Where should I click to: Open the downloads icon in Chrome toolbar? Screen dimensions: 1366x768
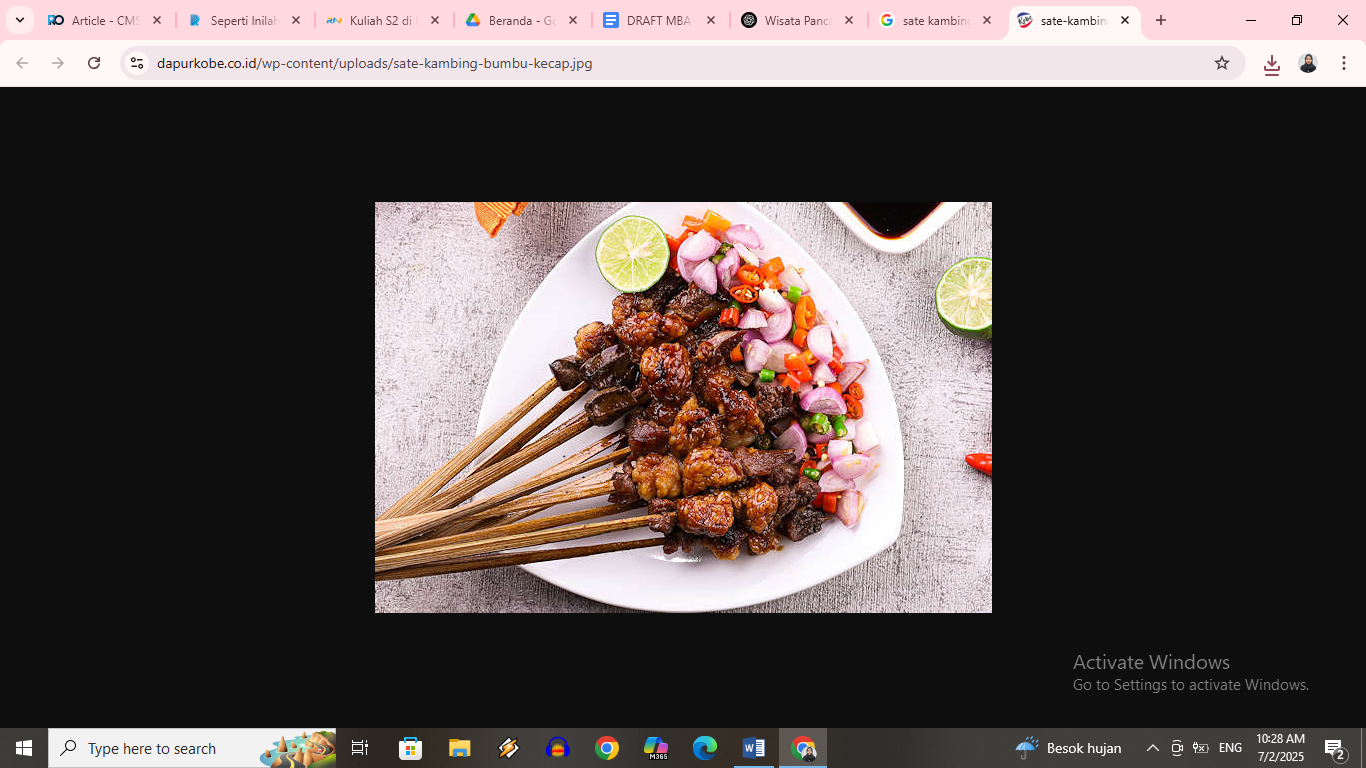1271,62
